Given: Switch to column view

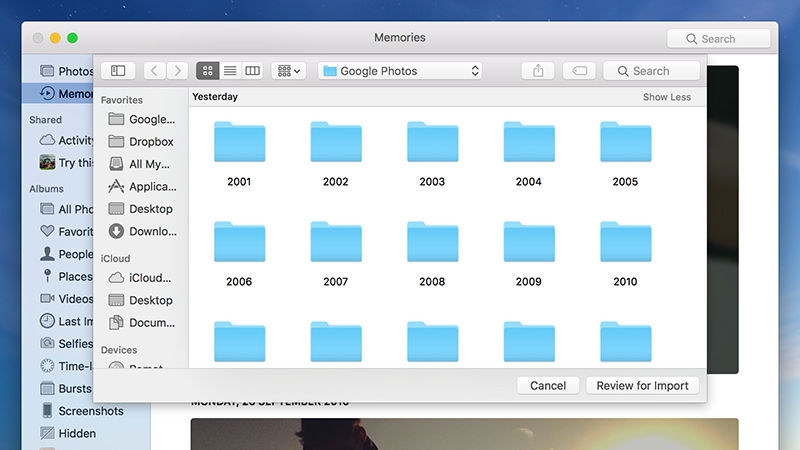Looking at the screenshot, I should (x=253, y=70).
